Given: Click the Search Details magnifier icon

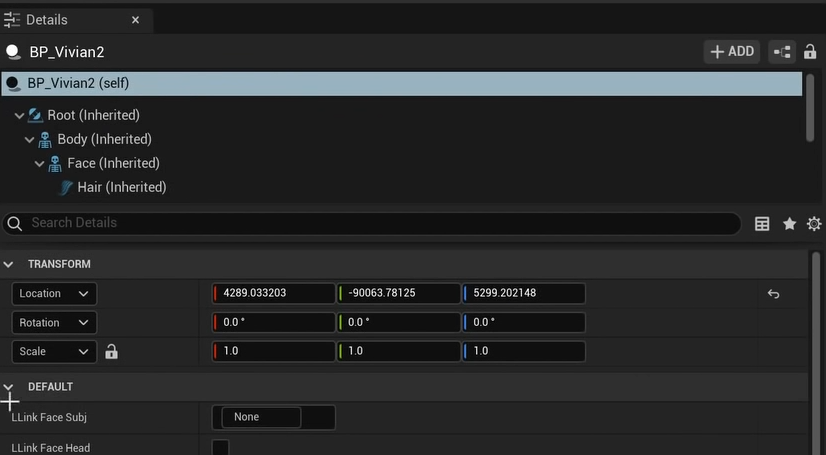Looking at the screenshot, I should (15, 224).
